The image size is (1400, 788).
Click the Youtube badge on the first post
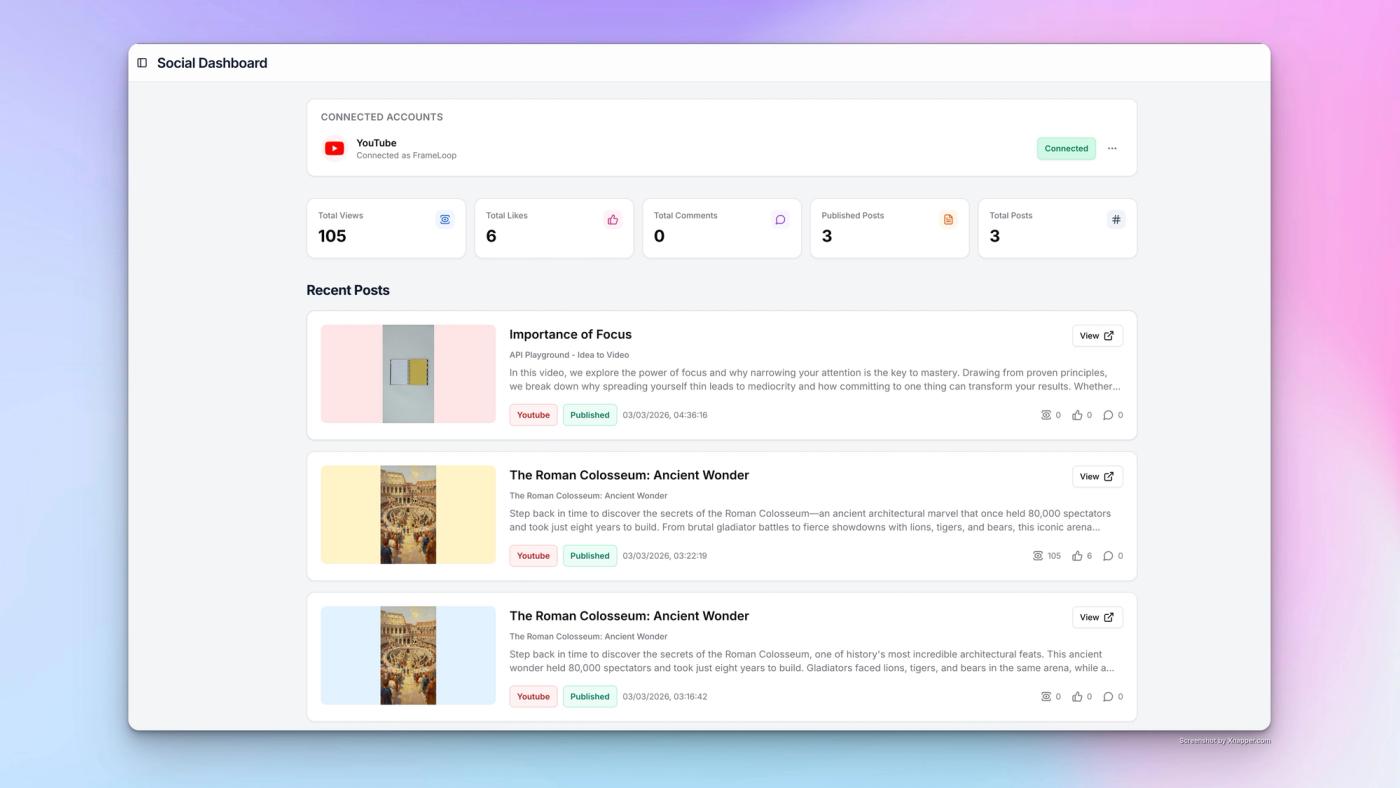coord(533,414)
